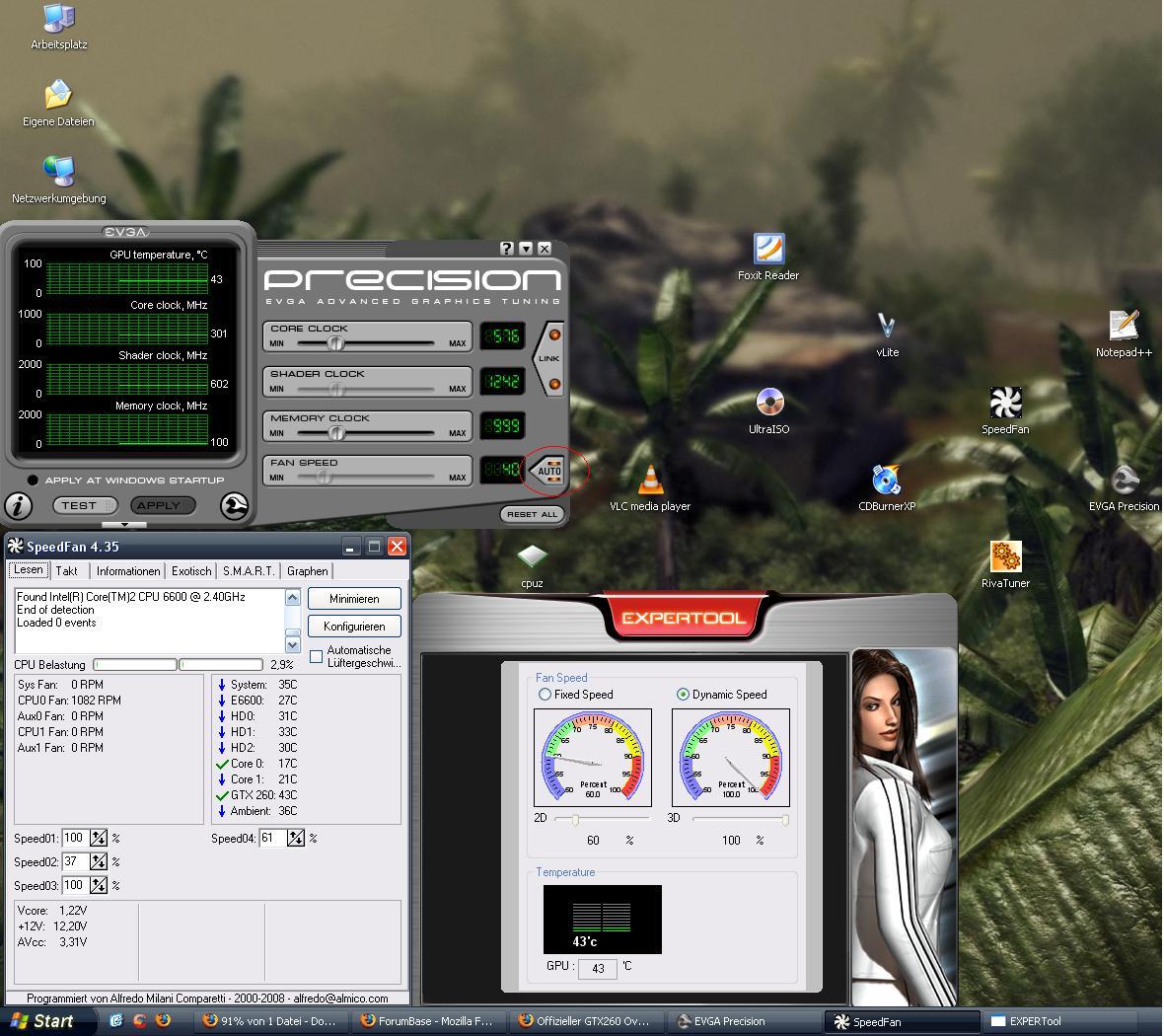Image resolution: width=1164 pixels, height=1036 pixels.
Task: Open the Exotisch tab
Action: coord(191,571)
